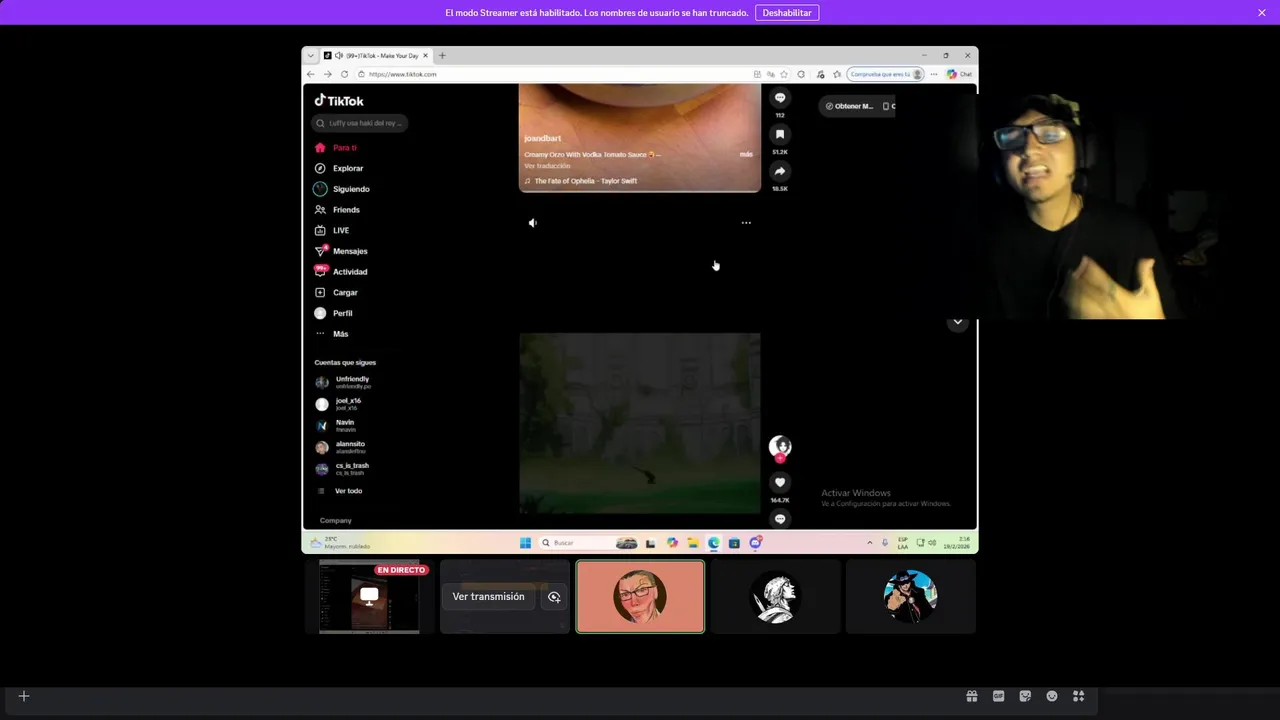
Task: Open the joel_x16 followed account
Action: point(339,404)
